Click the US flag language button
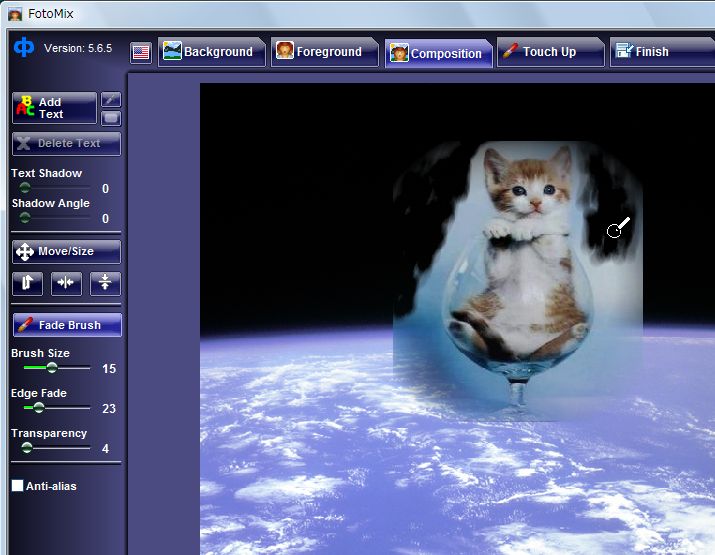Image resolution: width=715 pixels, height=555 pixels. [x=140, y=53]
